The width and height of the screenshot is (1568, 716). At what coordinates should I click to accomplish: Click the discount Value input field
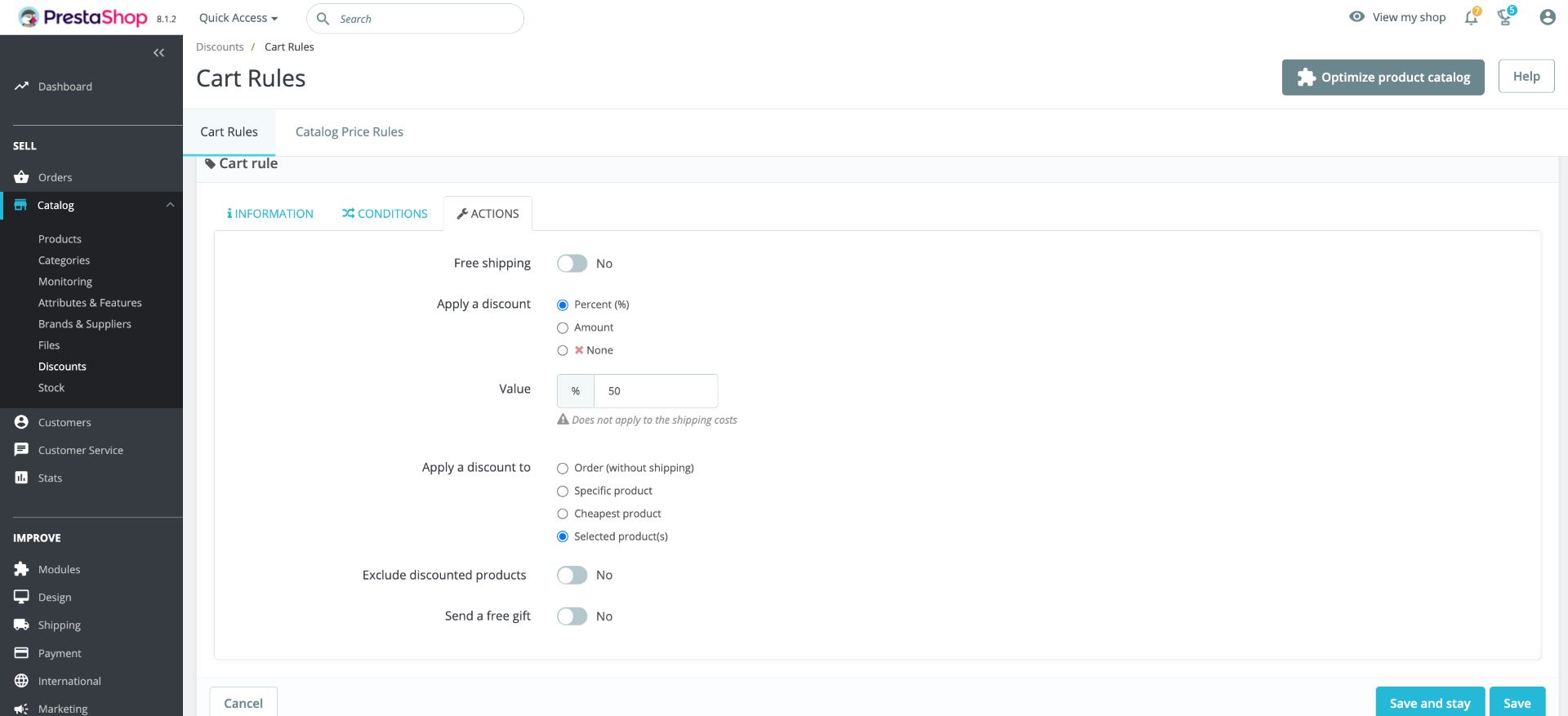[656, 391]
